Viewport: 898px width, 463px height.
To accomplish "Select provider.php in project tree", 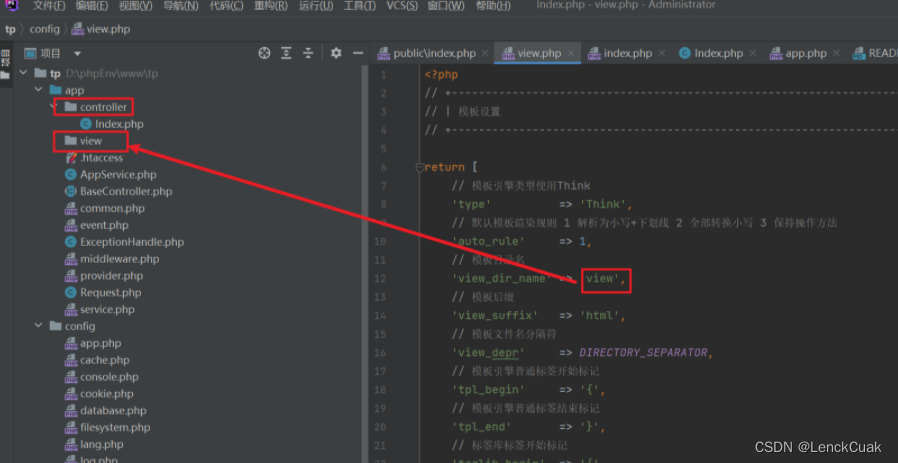I will [x=104, y=276].
